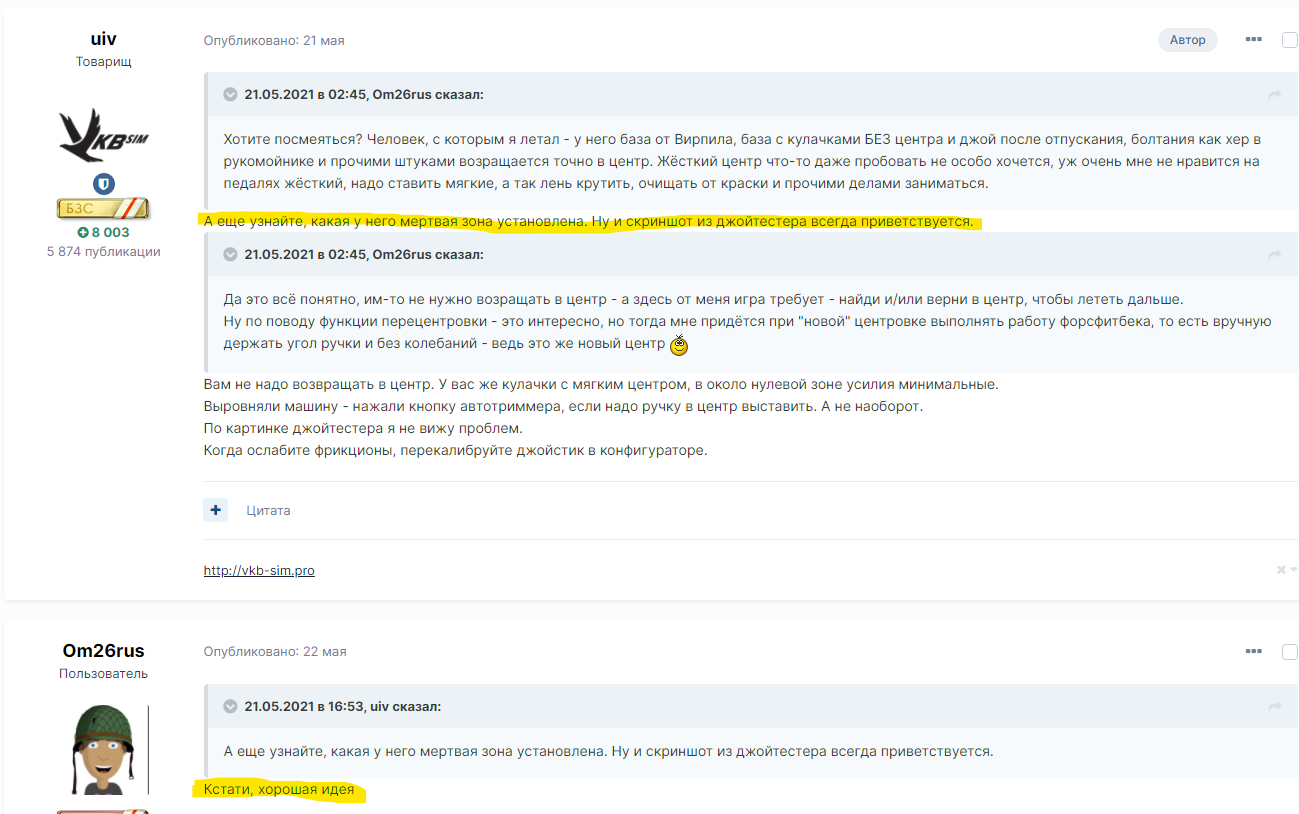
Task: Click the "Товарищ" rank label
Action: (104, 61)
